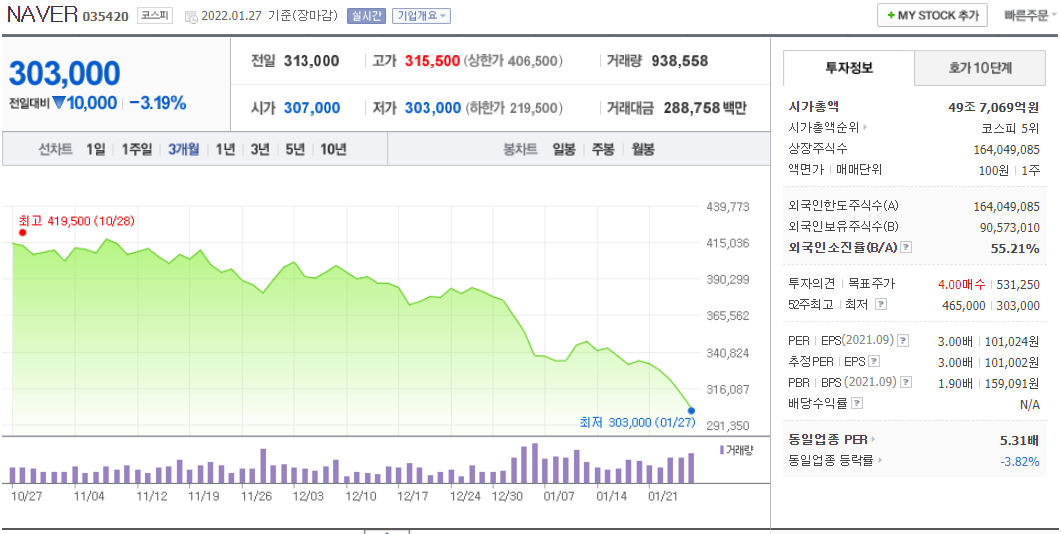Click the 외국인보유주식수 90,573,010 value

(1010, 227)
